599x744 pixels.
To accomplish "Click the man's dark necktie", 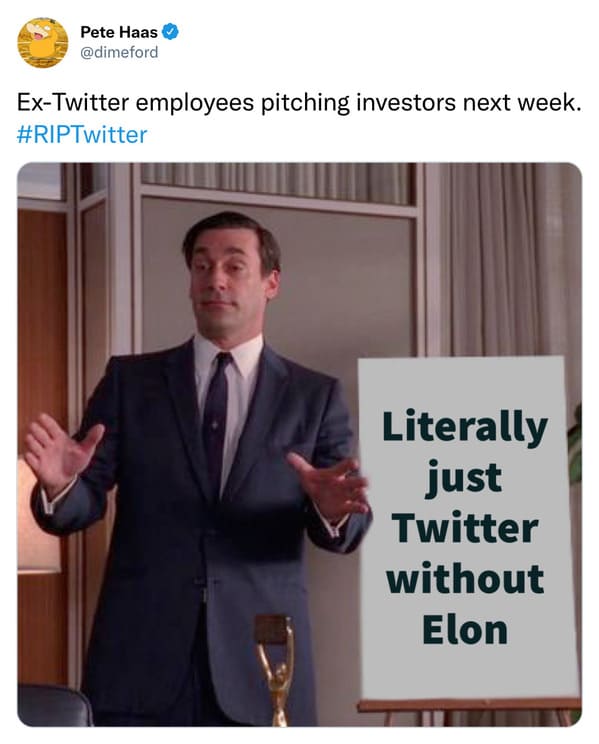I will 216,420.
